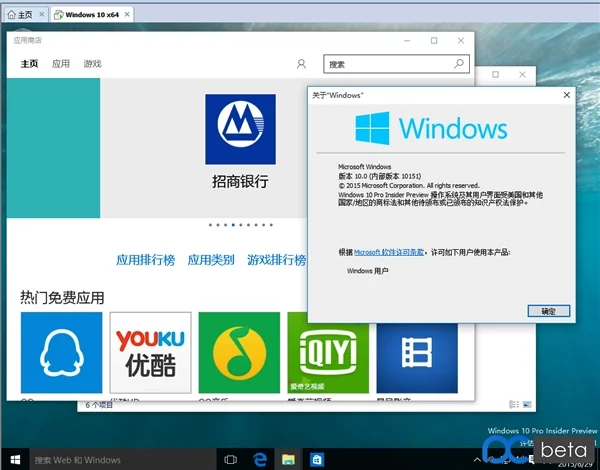Screen dimensions: 600x470
Task: Open the 应用类别 link
Action: click(x=211, y=260)
